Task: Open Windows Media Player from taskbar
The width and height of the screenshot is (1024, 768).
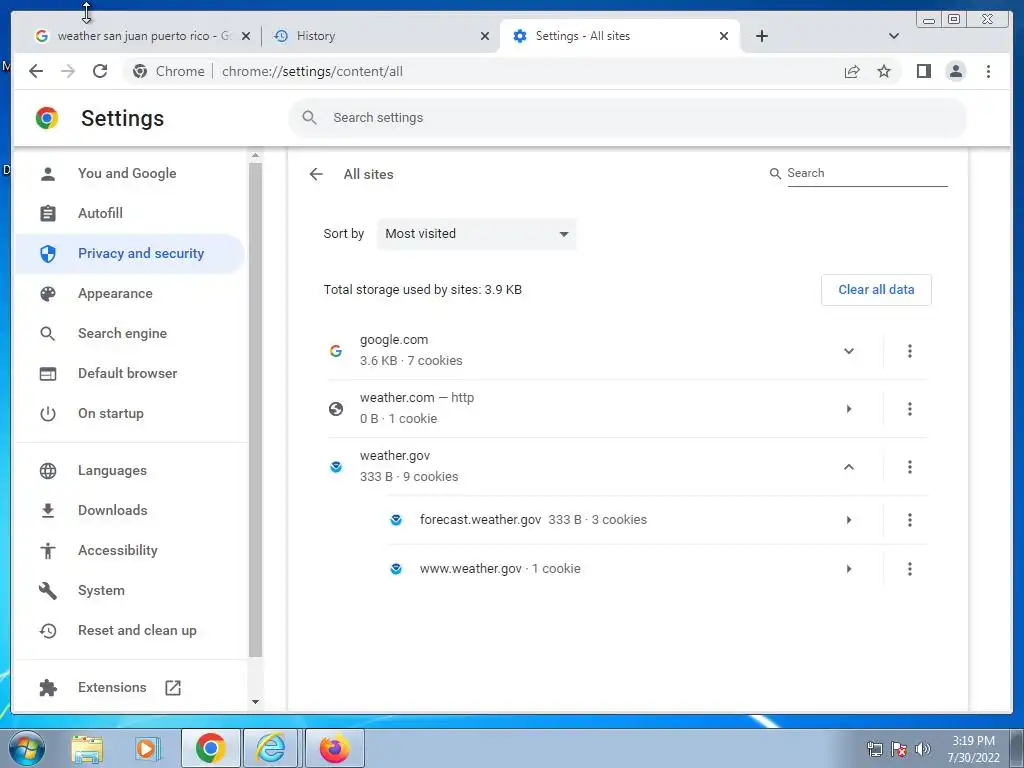Action: click(147, 748)
